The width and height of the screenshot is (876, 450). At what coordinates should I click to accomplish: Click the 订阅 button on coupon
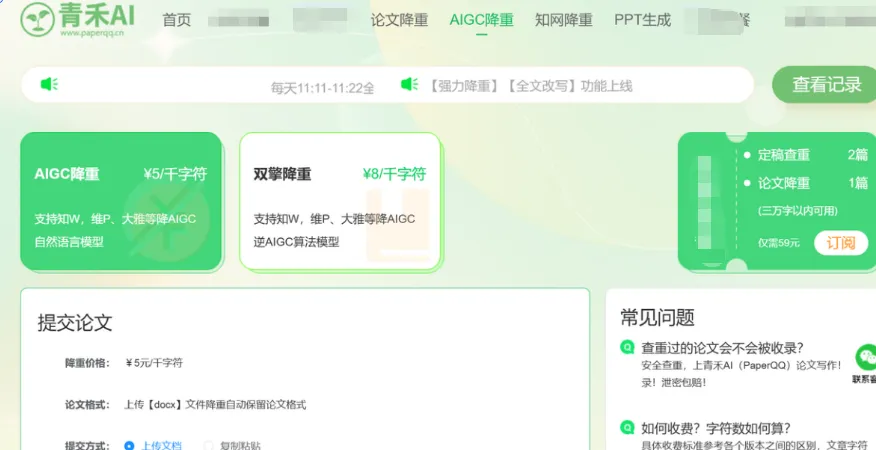tap(841, 243)
